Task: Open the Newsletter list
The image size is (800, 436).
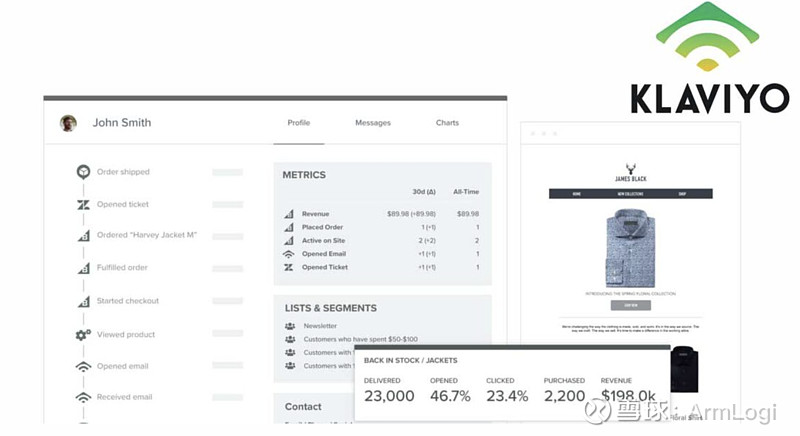Action: tap(320, 326)
